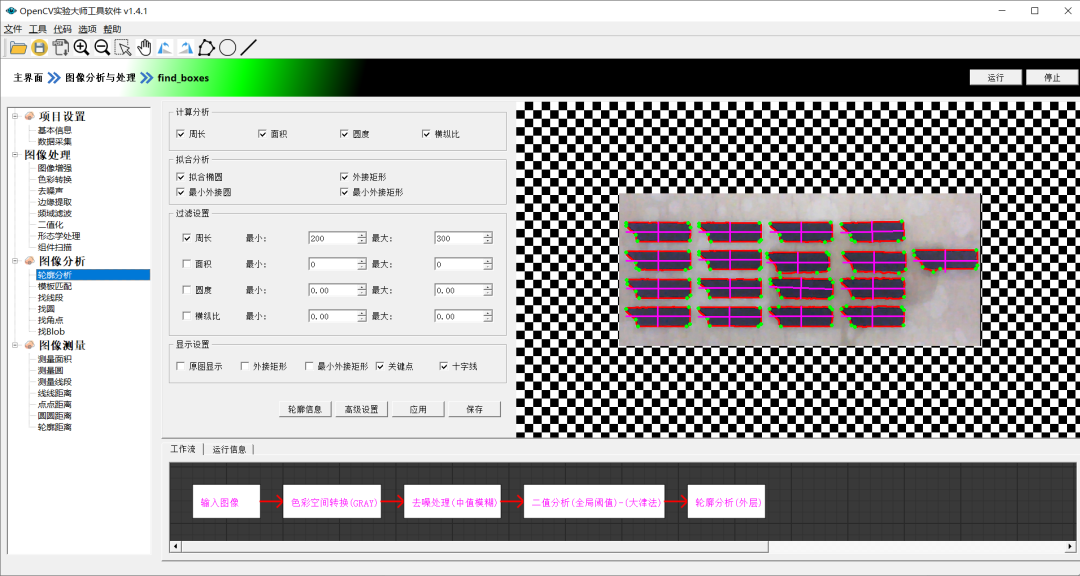This screenshot has width=1080, height=576.
Task: Uncheck 最小外接圆 fitting option
Action: pos(180,192)
